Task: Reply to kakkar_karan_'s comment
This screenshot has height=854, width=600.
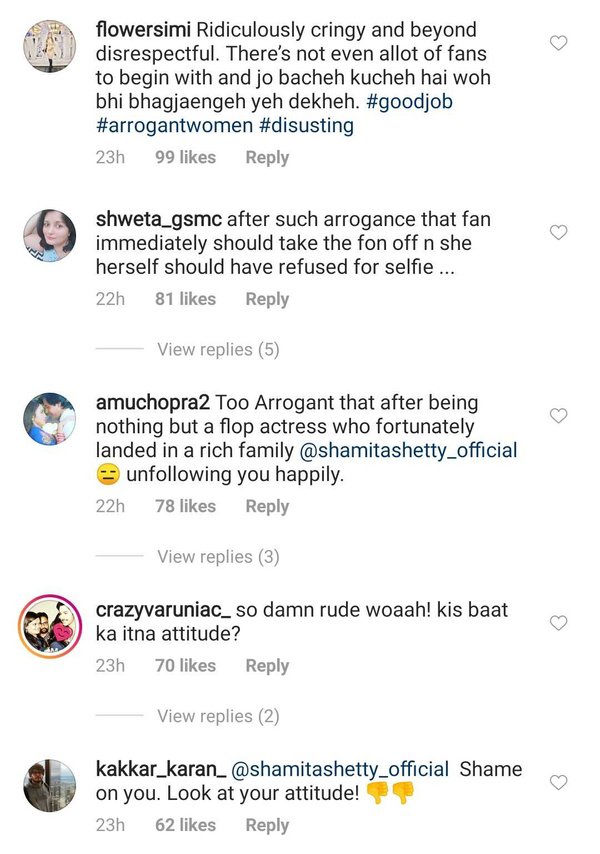Action: point(267,825)
